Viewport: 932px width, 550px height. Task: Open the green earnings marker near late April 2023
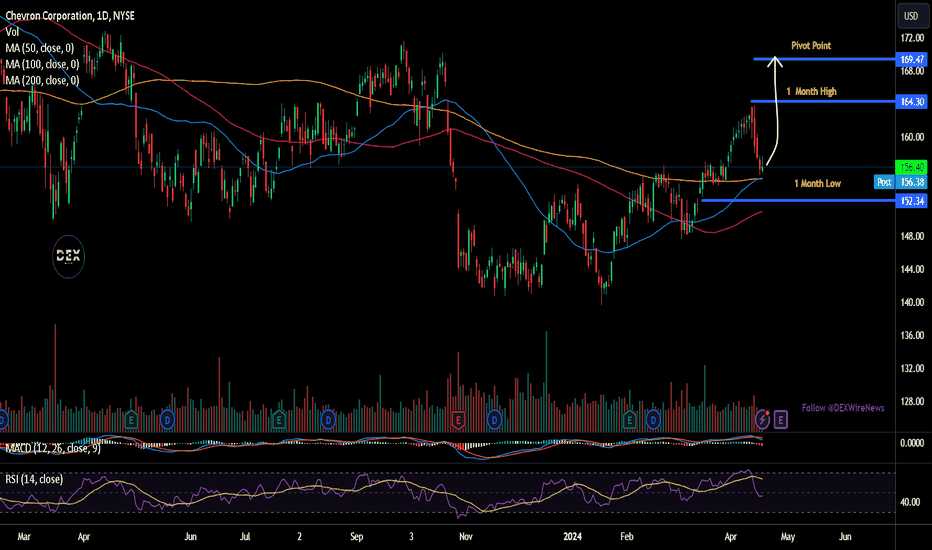pyautogui.click(x=131, y=420)
